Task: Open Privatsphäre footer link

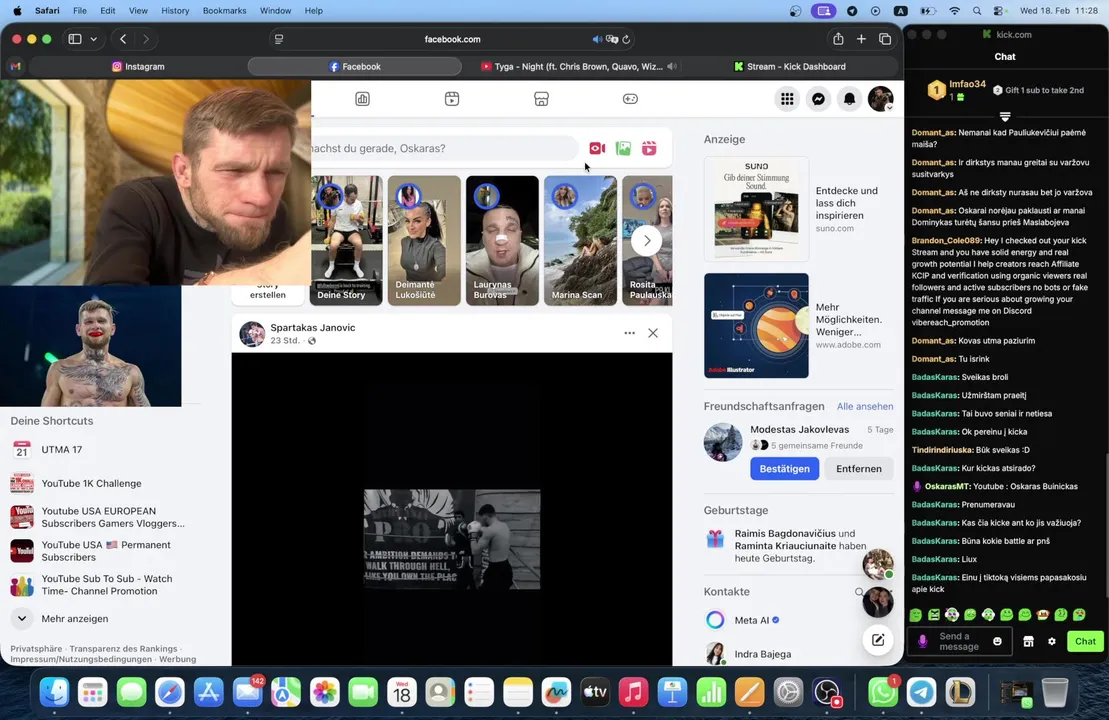Action: (36, 649)
